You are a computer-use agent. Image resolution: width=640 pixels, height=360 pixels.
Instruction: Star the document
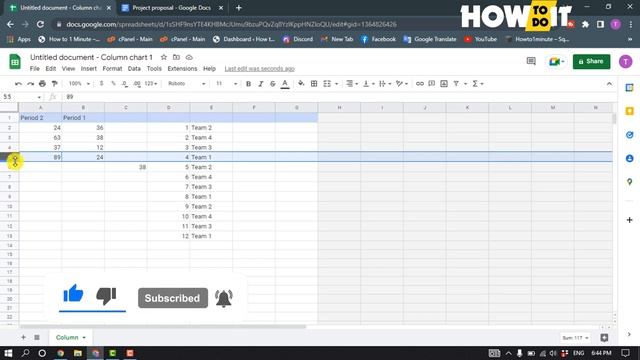click(164, 57)
